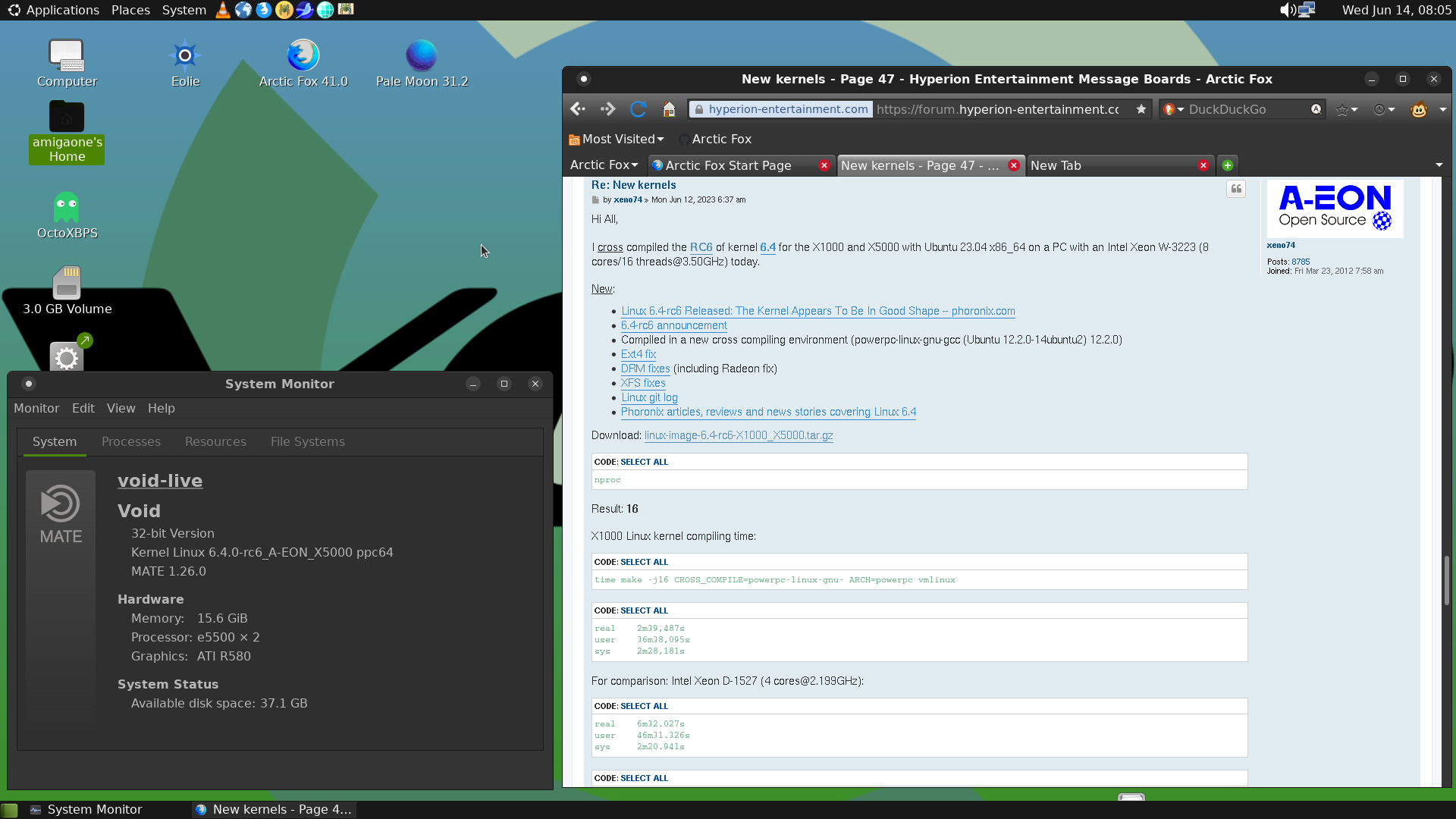Close the Arctic Fox Start Page tab
The width and height of the screenshot is (1456, 819).
[x=824, y=165]
